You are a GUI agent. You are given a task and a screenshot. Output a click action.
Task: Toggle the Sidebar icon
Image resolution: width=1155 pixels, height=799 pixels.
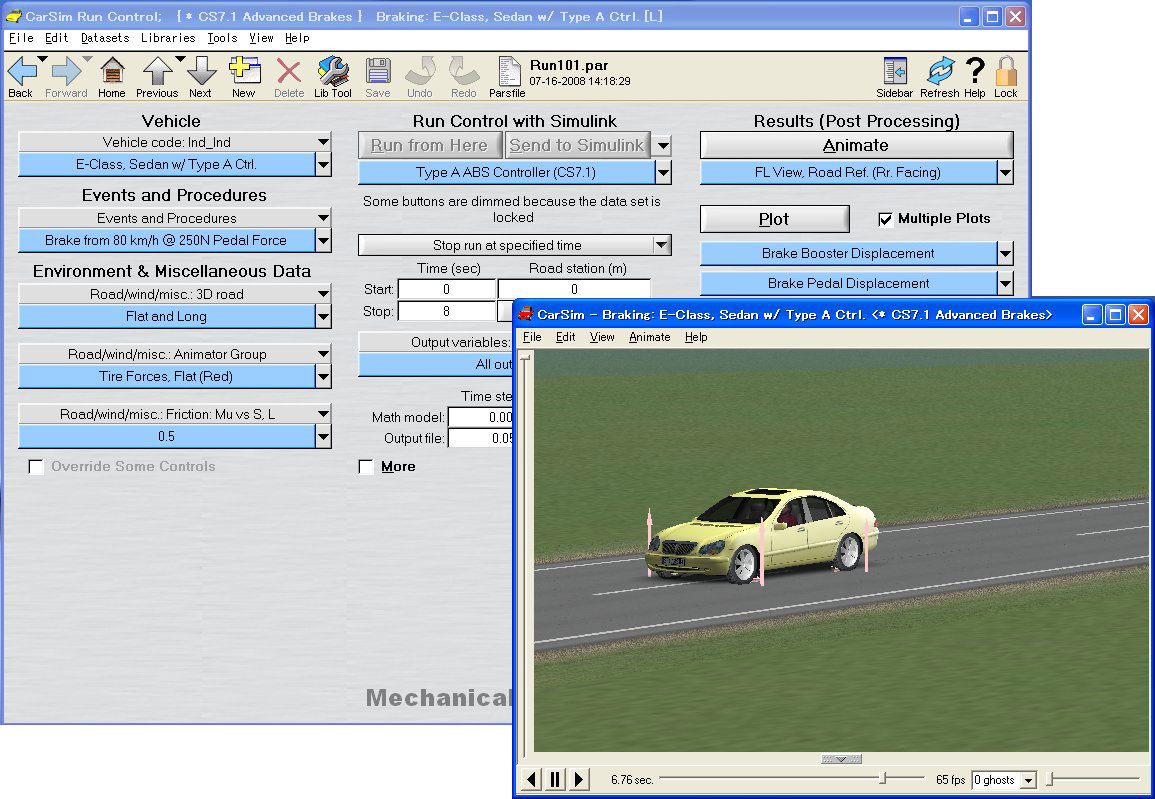click(x=895, y=71)
